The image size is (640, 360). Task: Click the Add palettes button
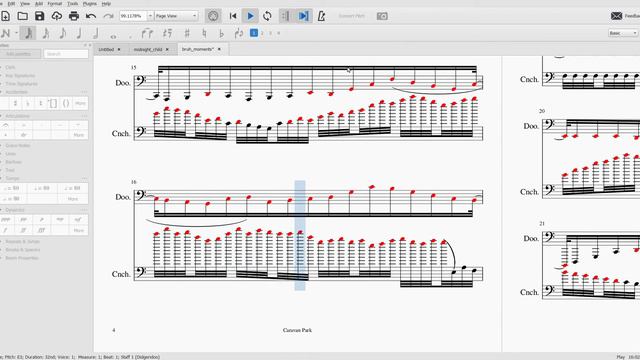point(20,54)
